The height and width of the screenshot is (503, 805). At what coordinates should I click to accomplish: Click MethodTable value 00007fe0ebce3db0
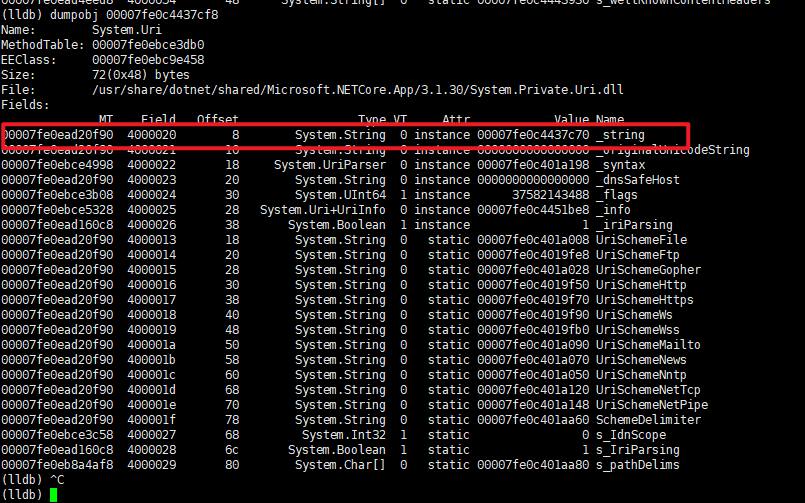[x=148, y=45]
